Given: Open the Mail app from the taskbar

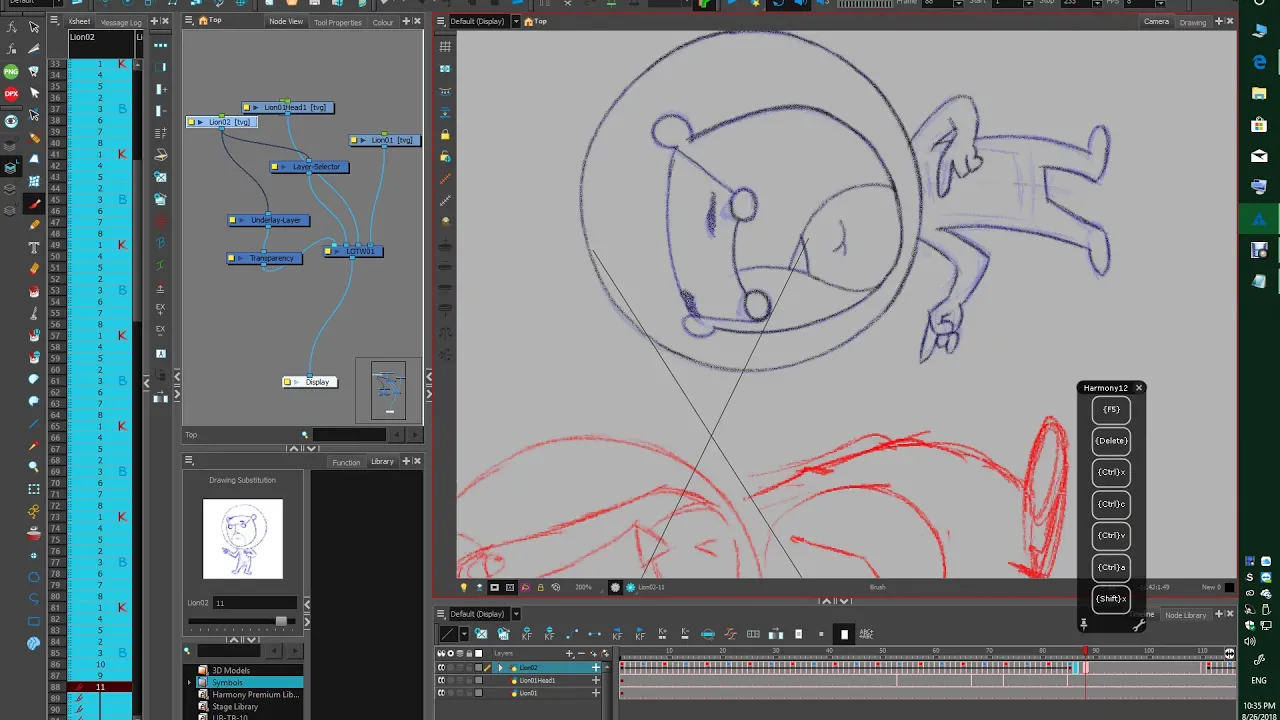Looking at the screenshot, I should (1260, 156).
